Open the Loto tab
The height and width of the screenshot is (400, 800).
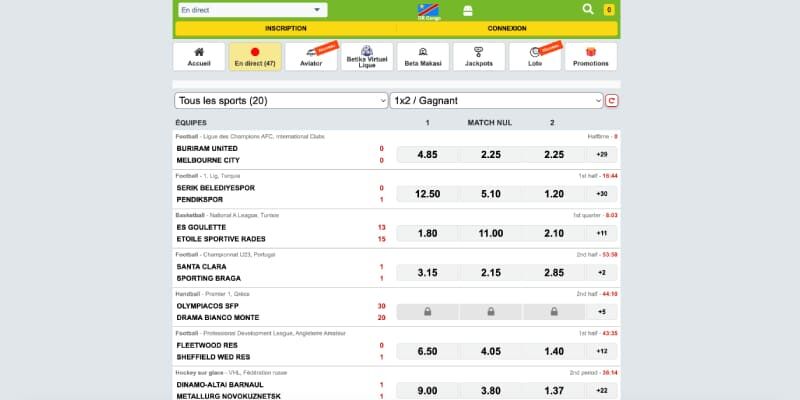535,57
